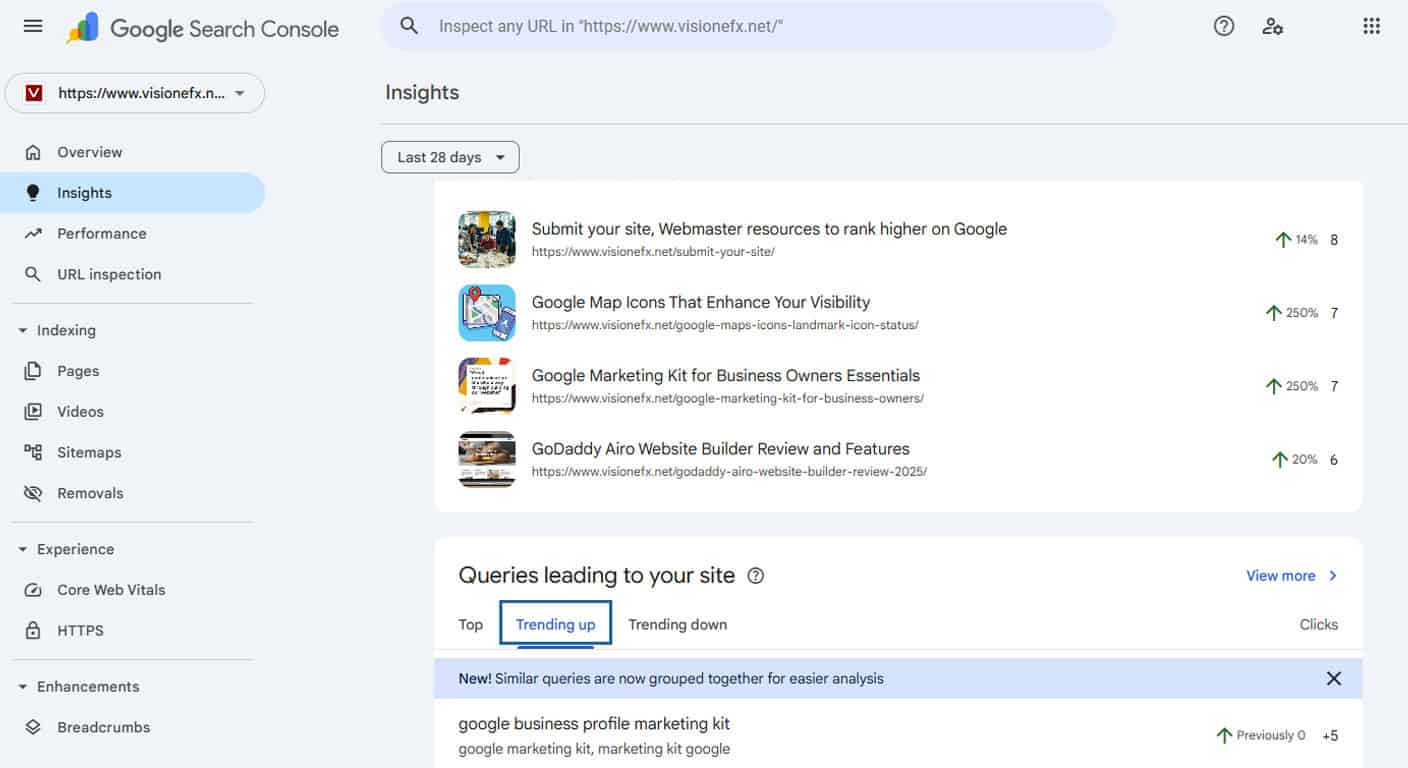Click the Performance trend-line icon
The image size is (1408, 768).
[33, 233]
